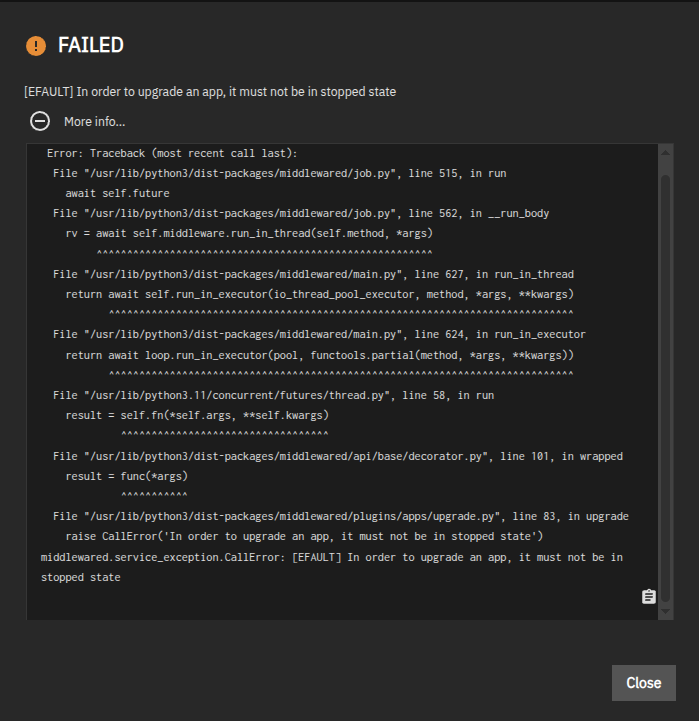Image resolution: width=699 pixels, height=721 pixels.
Task: Click the "await self.future" code line
Action: [118, 193]
